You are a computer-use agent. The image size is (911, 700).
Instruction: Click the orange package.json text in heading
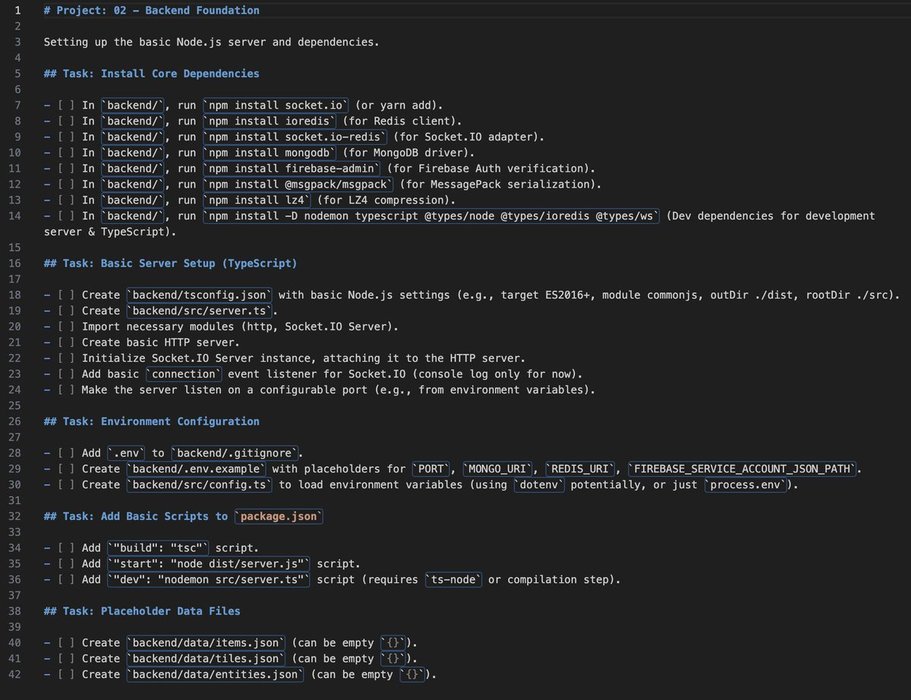pyautogui.click(x=279, y=516)
